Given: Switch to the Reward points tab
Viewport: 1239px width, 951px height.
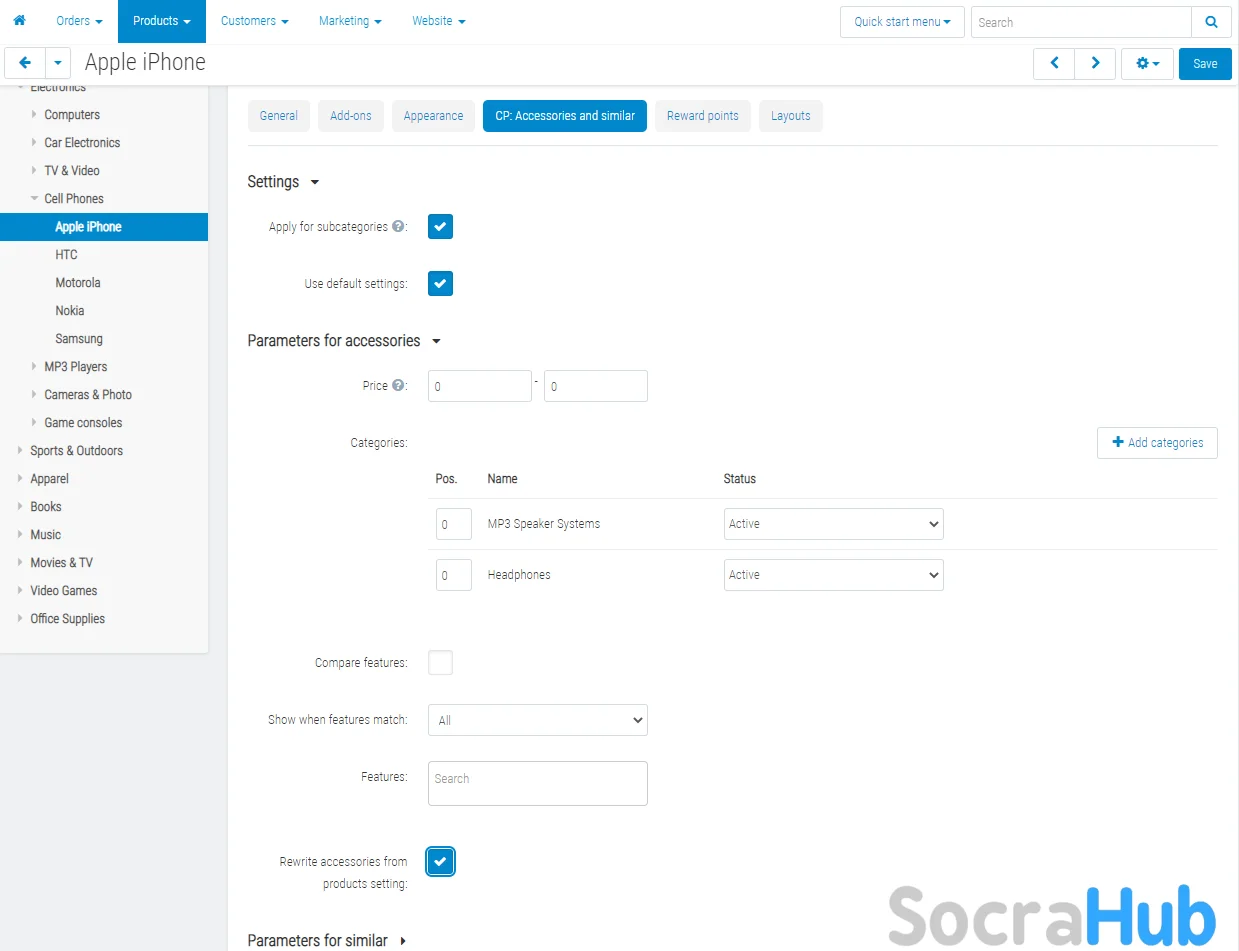Looking at the screenshot, I should tap(703, 116).
